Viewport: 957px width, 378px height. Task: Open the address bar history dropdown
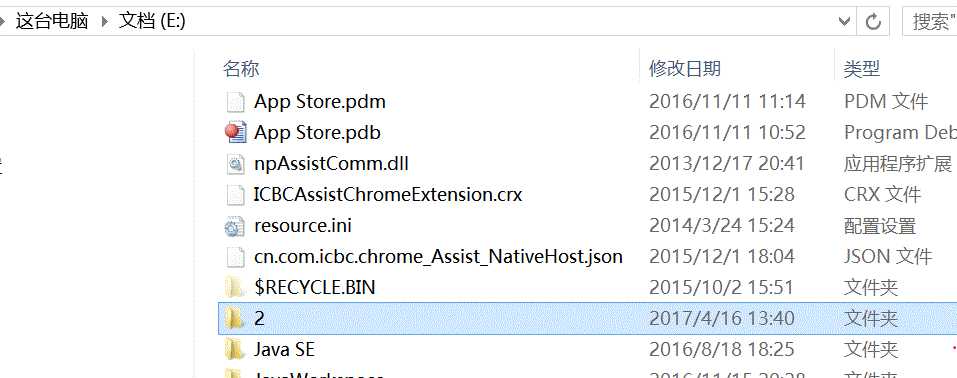coord(845,22)
